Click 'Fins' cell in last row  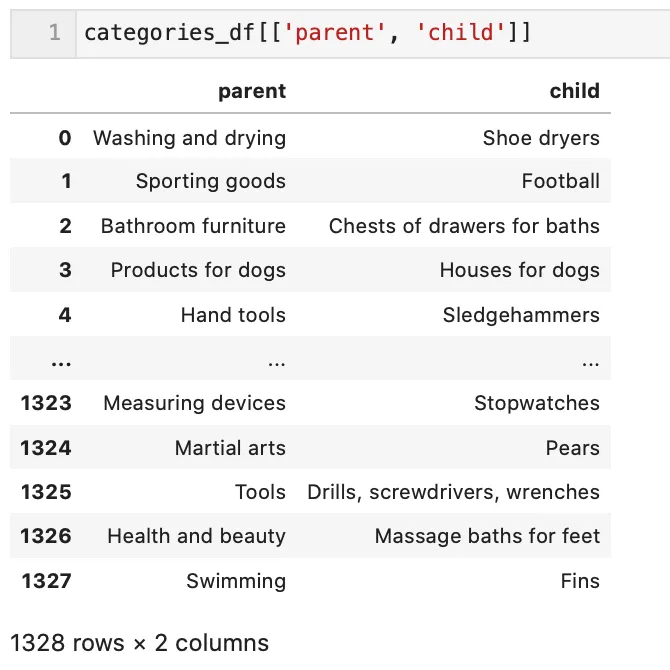(580, 580)
